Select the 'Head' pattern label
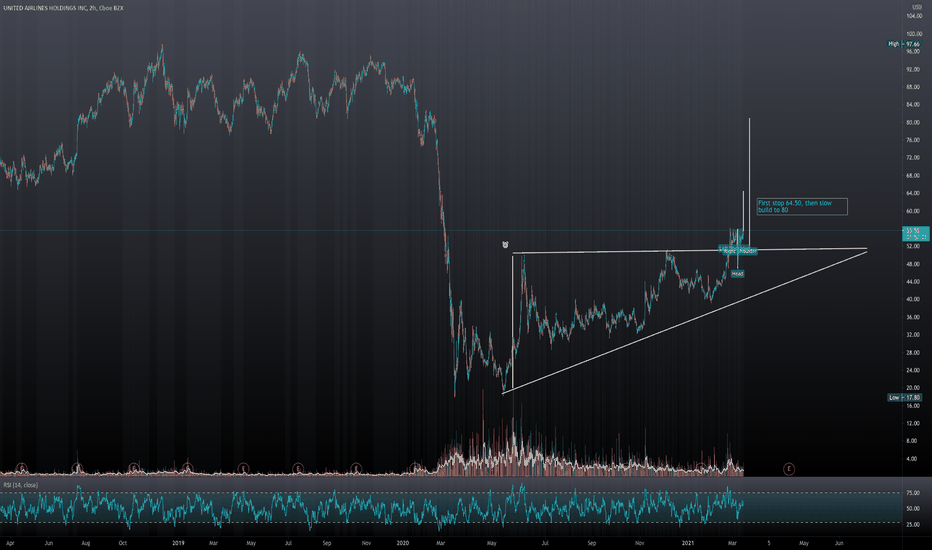This screenshot has width=932, height=550. coord(737,274)
